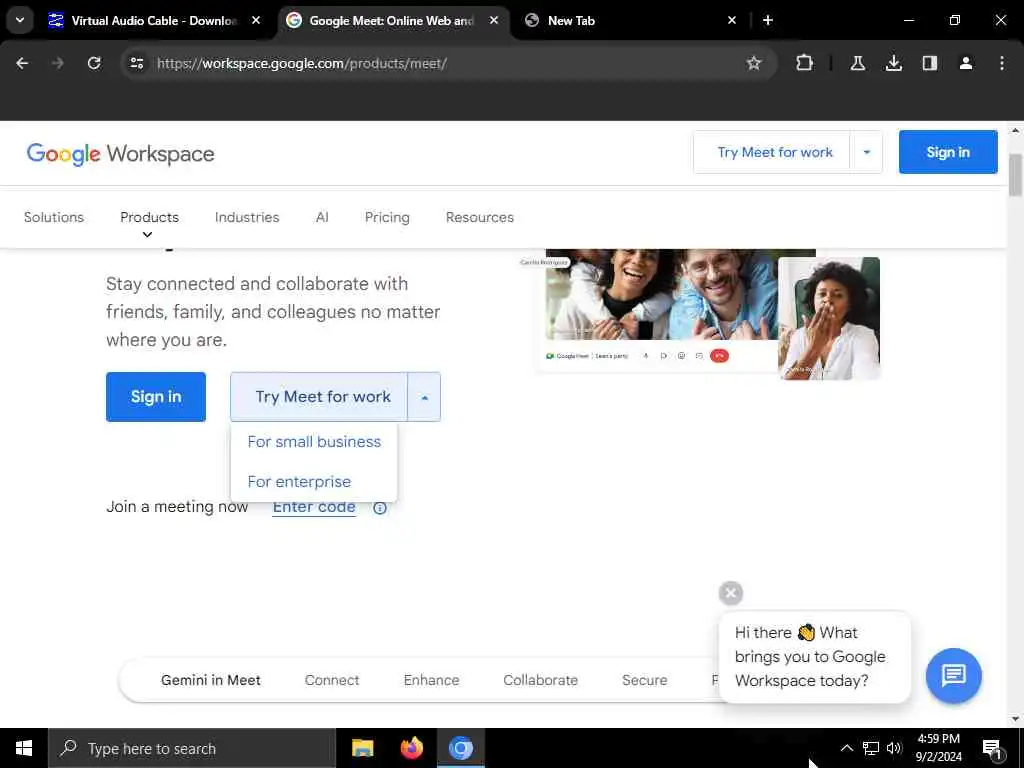Expand the Products menu

point(150,217)
